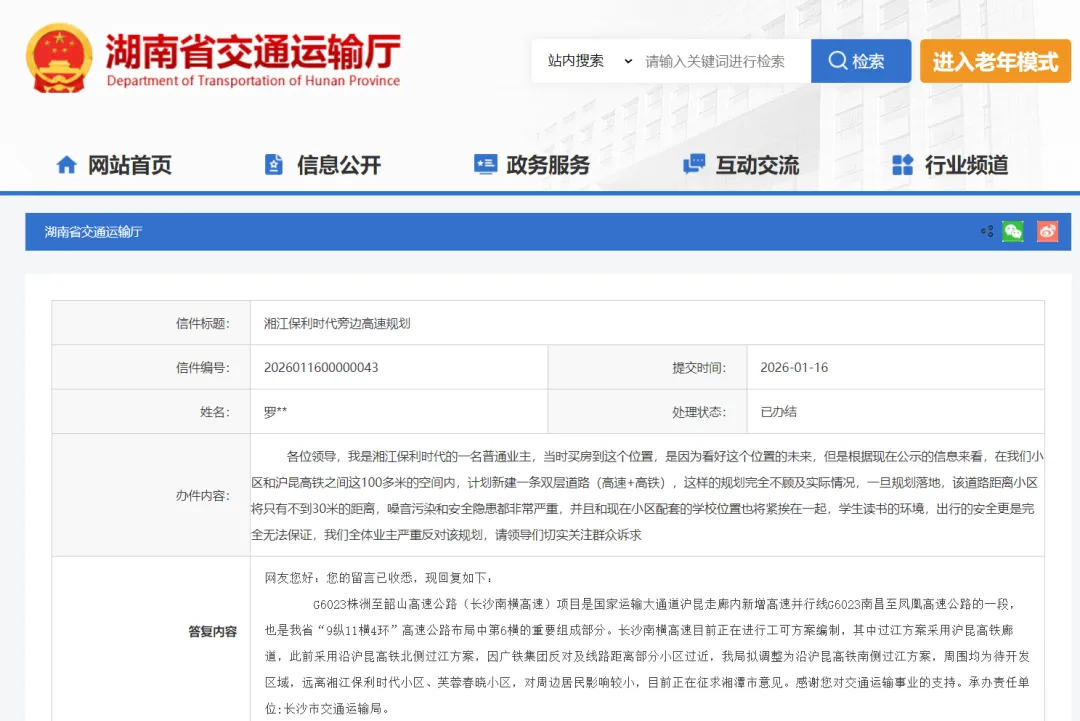
Task: Select letter title 湘江保利时代旁边高速规划
Action: pos(337,323)
